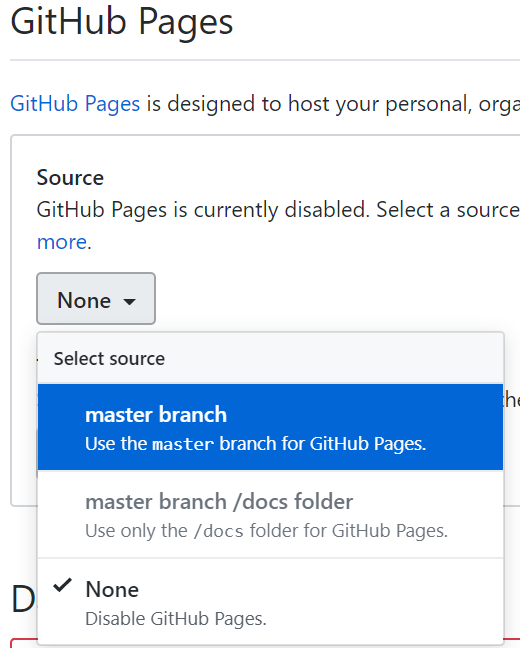Image resolution: width=520 pixels, height=648 pixels.
Task: Follow the blue 'more.' link
Action: [62, 242]
